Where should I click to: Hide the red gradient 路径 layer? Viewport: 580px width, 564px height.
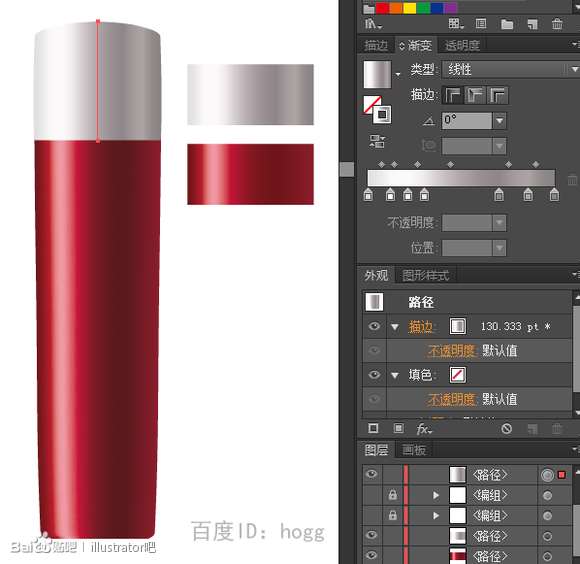372,555
